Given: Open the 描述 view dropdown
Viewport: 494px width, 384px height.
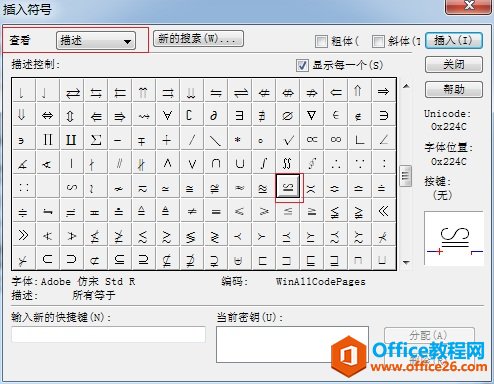Looking at the screenshot, I should coord(96,41).
